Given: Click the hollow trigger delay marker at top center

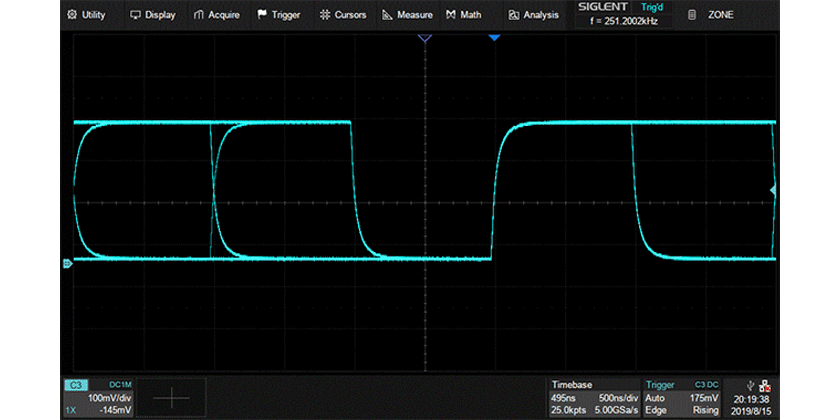Looking at the screenshot, I should [x=424, y=38].
